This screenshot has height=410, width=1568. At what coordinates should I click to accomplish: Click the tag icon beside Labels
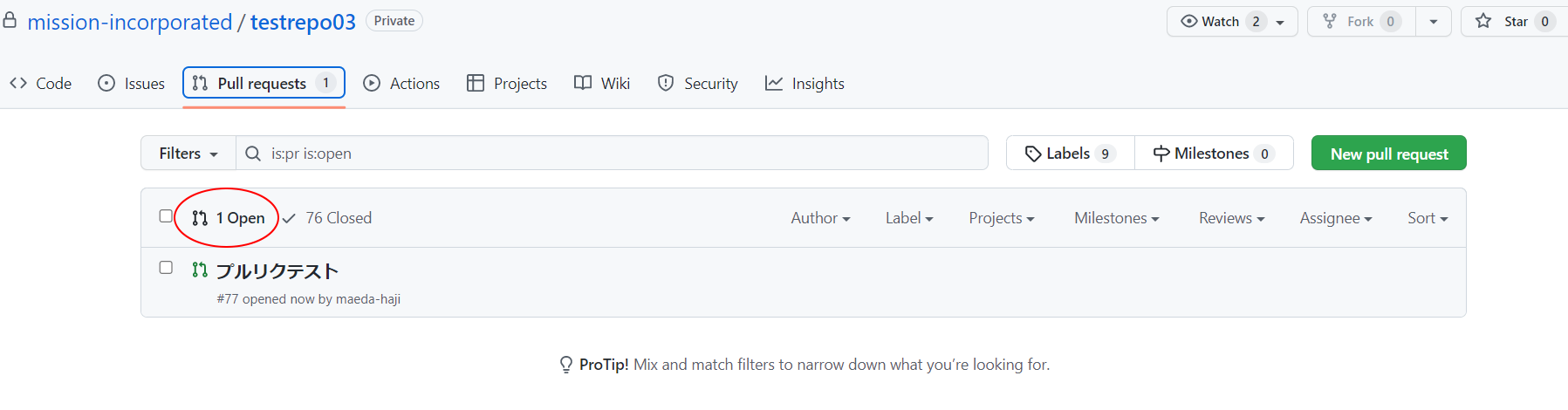[x=1033, y=154]
